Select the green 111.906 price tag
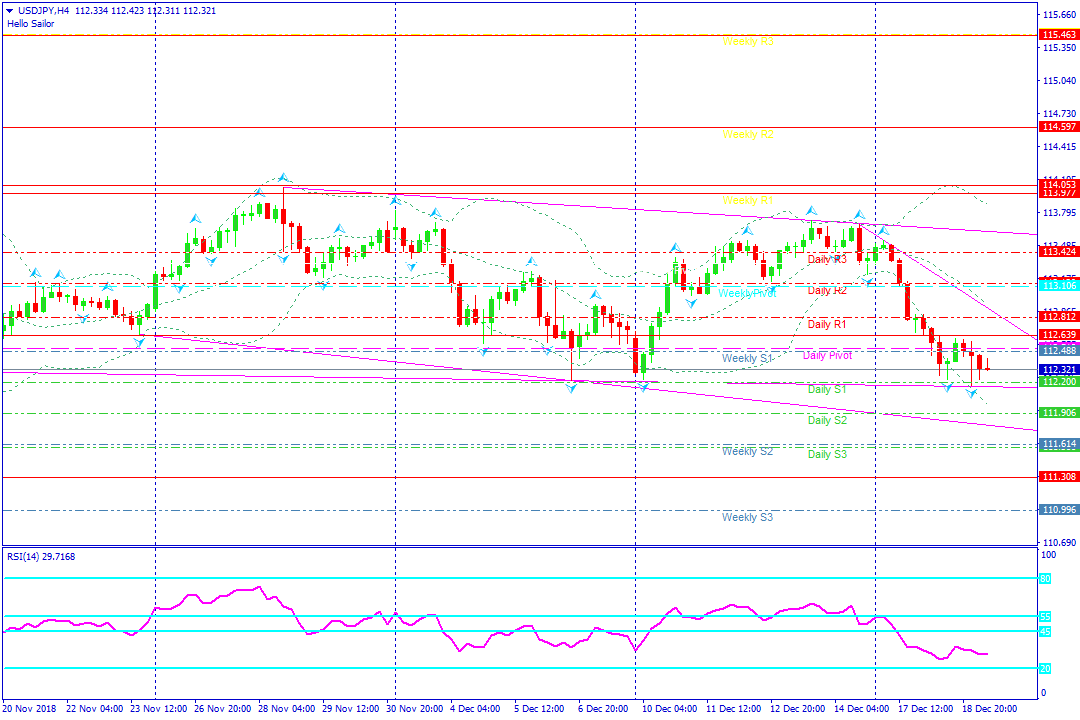 1058,413
